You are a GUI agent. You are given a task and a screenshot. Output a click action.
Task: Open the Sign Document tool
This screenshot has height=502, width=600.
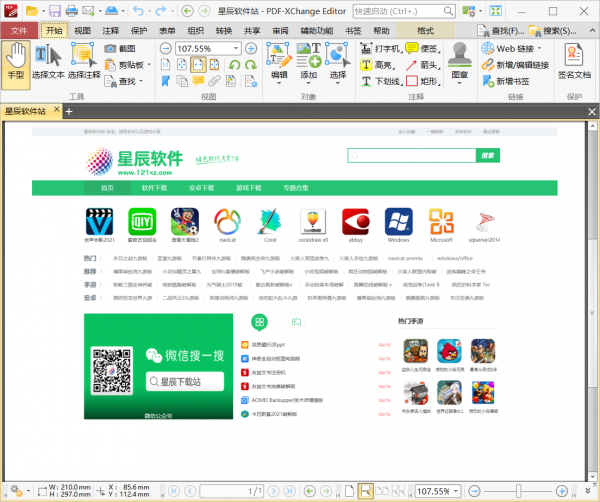573,61
